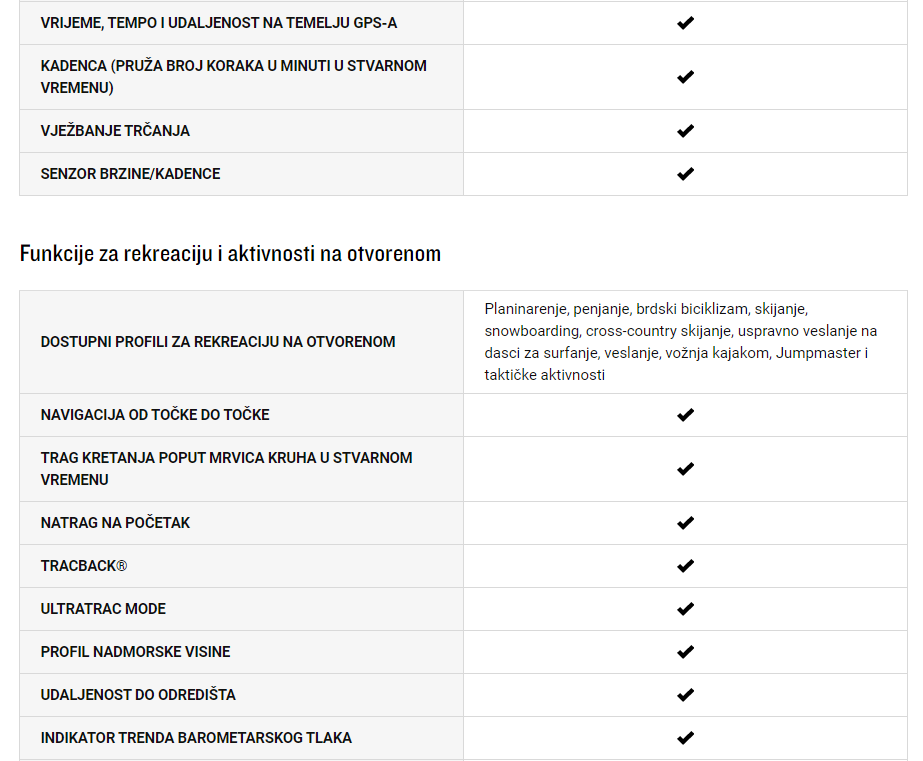Click checkmark for Trag kretanja poput mrvica kruha

(685, 469)
